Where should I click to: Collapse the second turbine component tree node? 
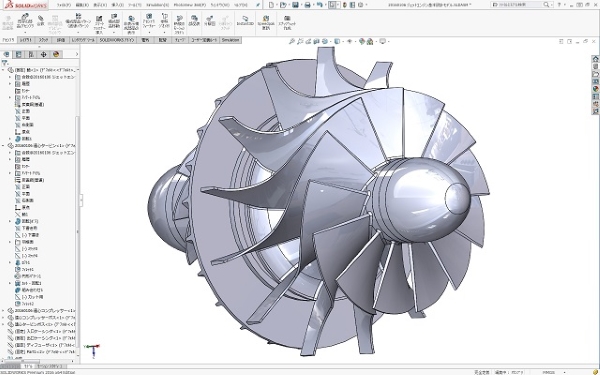(x=3, y=145)
